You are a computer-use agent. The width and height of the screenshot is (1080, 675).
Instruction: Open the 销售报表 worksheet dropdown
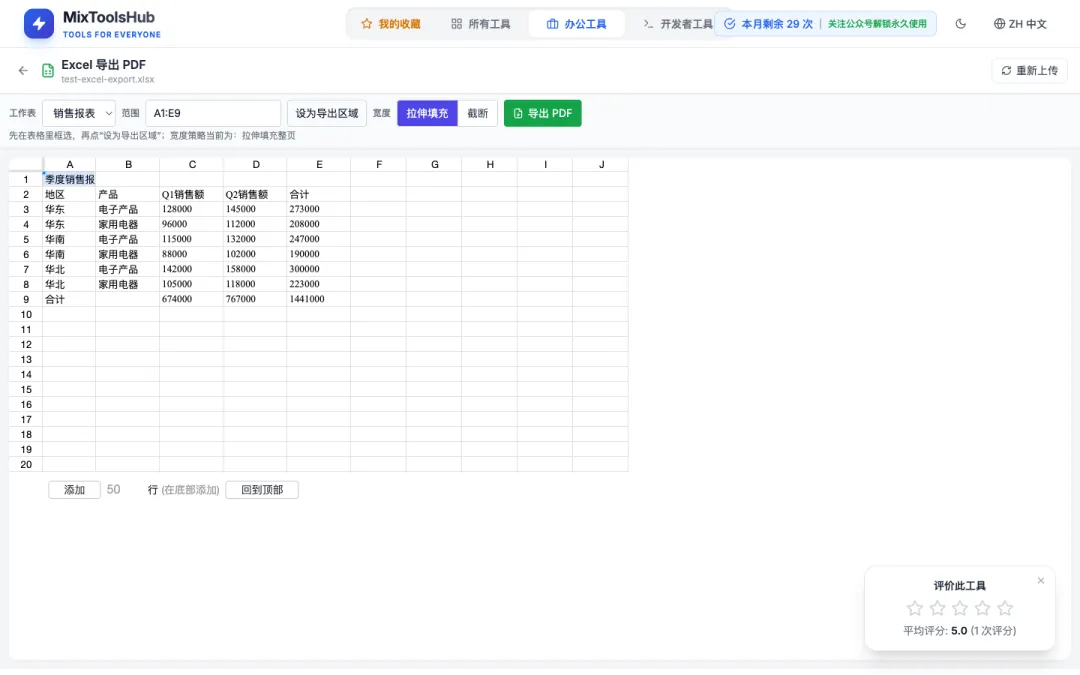(79, 113)
